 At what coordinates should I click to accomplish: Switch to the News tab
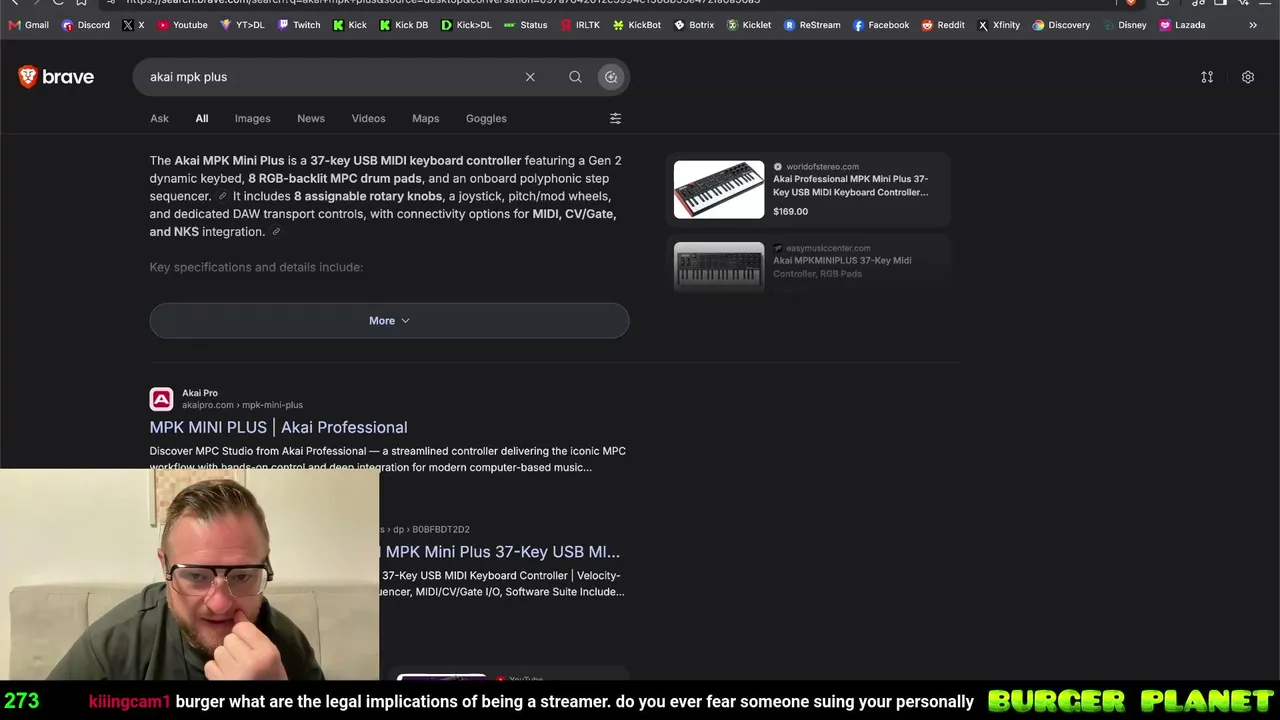[311, 118]
